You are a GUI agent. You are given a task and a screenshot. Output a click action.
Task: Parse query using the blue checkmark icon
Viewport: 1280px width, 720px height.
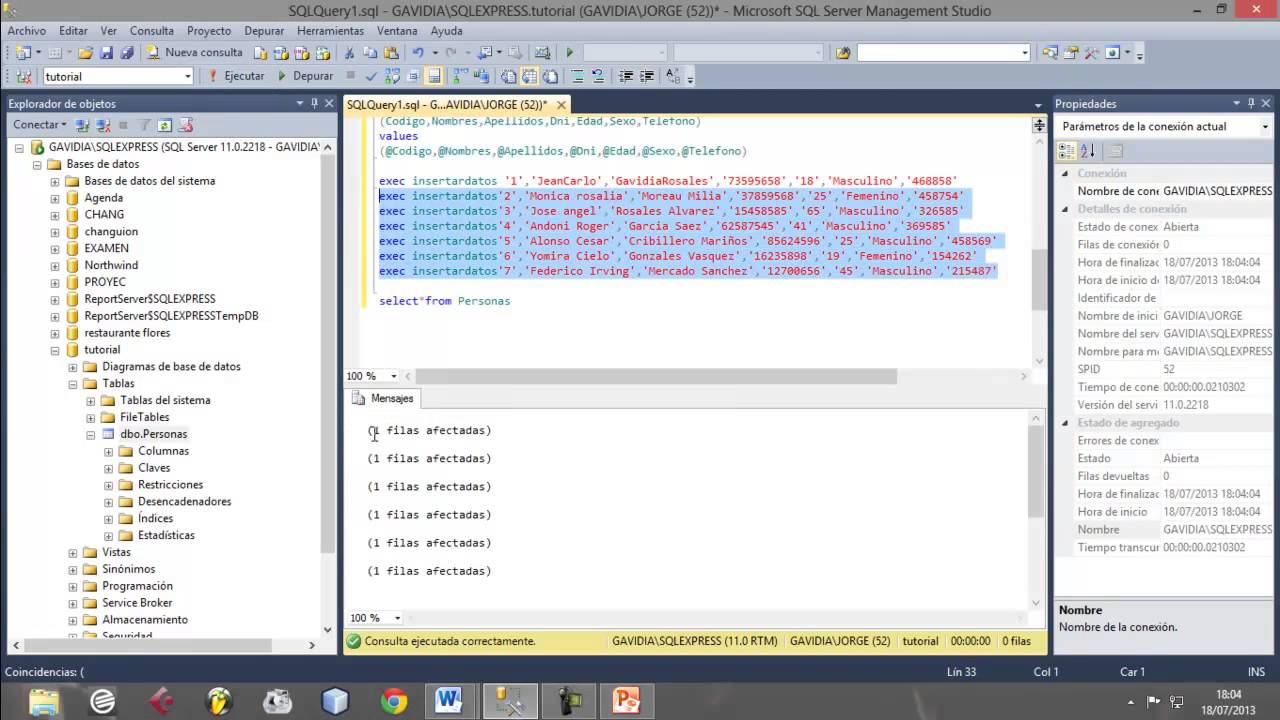pyautogui.click(x=371, y=76)
